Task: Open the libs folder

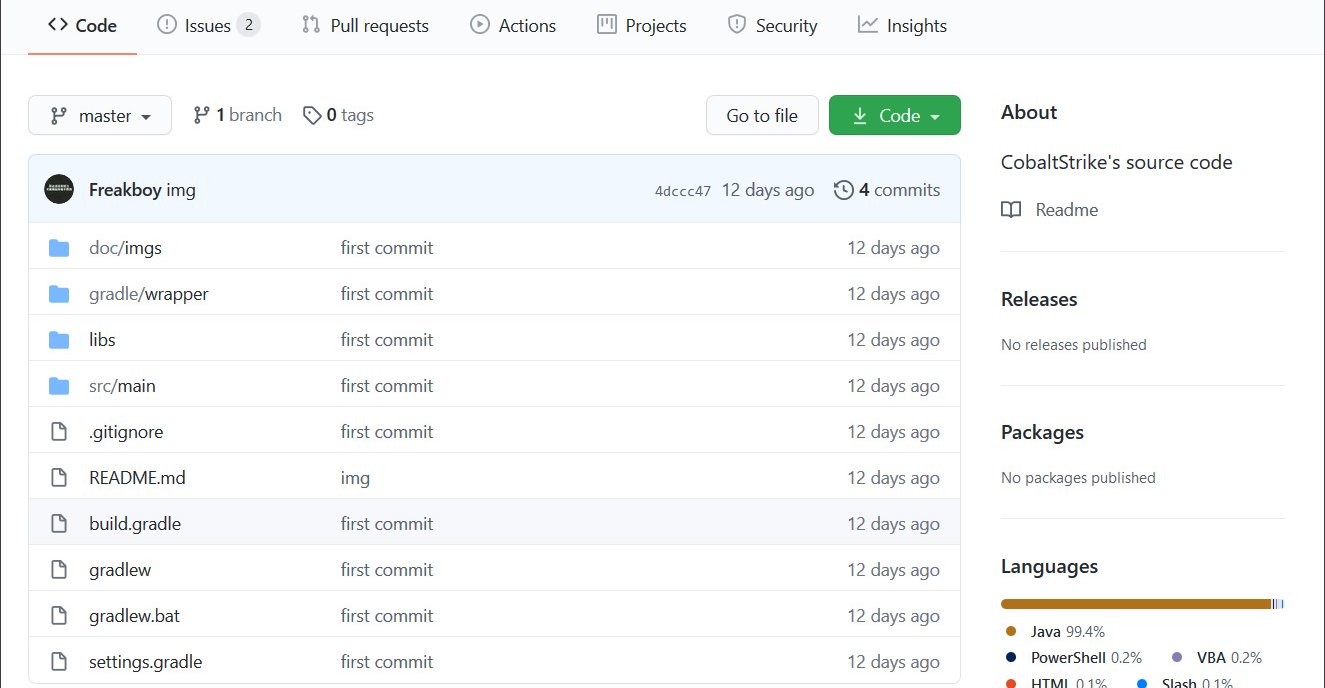Action: (x=102, y=340)
